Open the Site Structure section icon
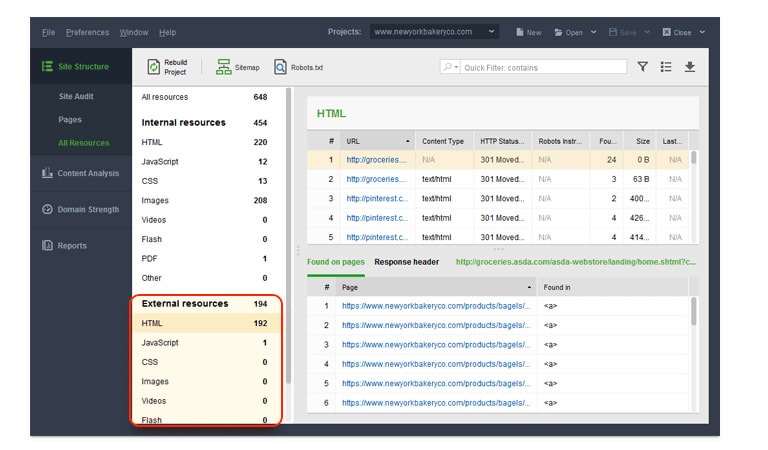 coord(47,66)
